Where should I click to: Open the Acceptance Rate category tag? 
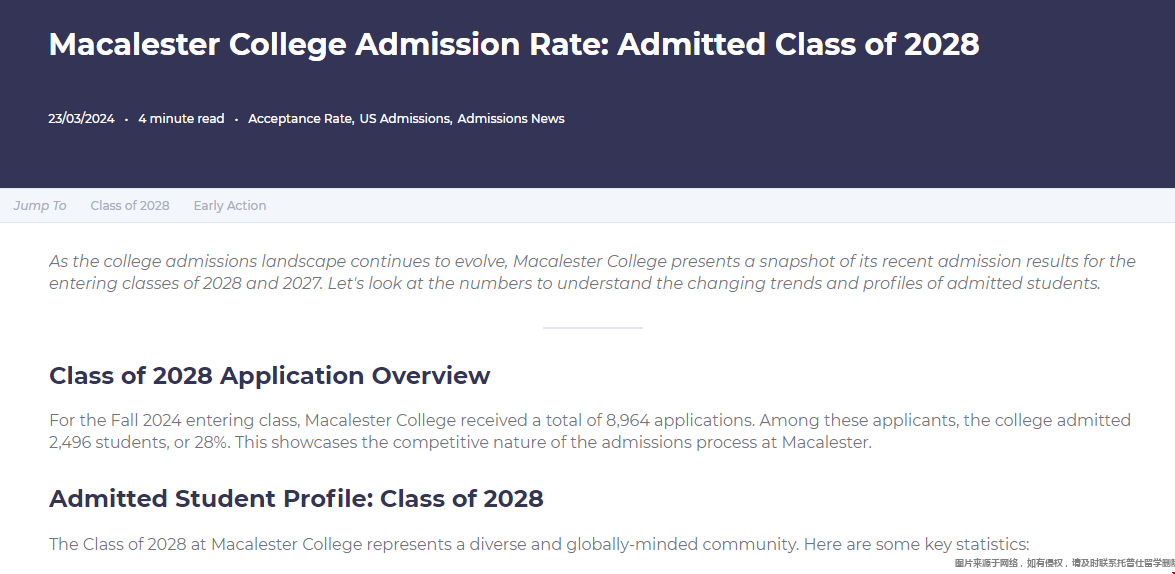click(300, 118)
